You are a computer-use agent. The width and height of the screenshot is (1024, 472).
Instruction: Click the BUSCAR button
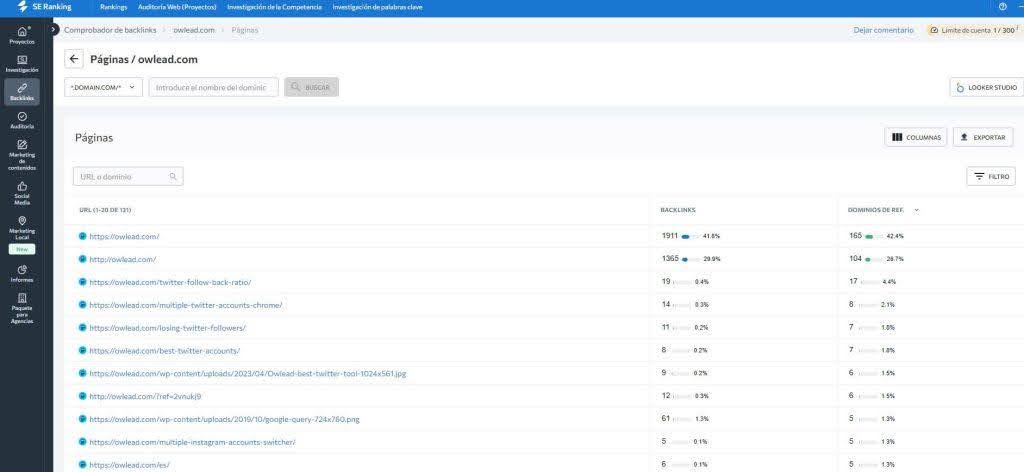coord(312,87)
